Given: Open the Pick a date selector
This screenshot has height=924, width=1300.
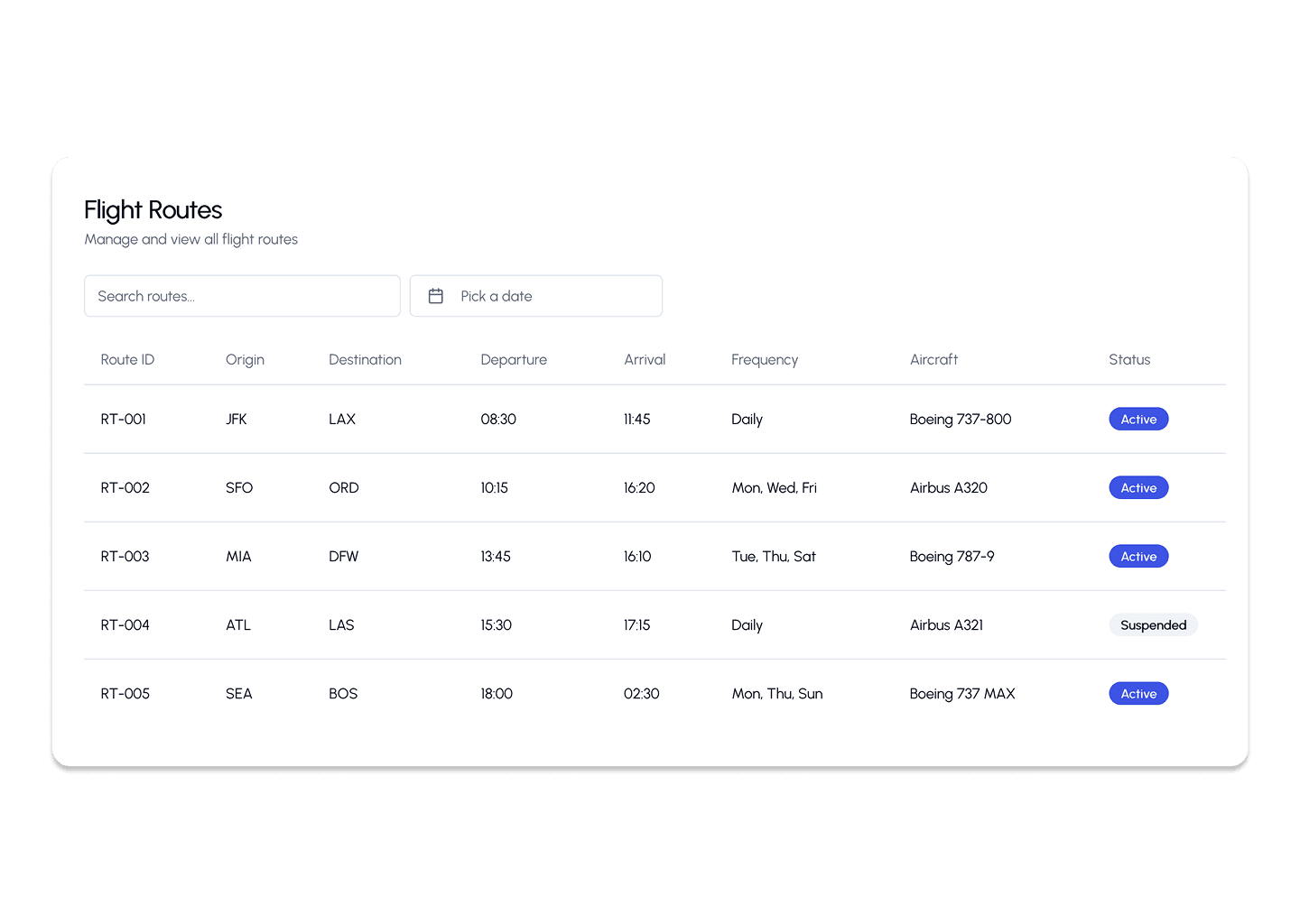Looking at the screenshot, I should 536,296.
